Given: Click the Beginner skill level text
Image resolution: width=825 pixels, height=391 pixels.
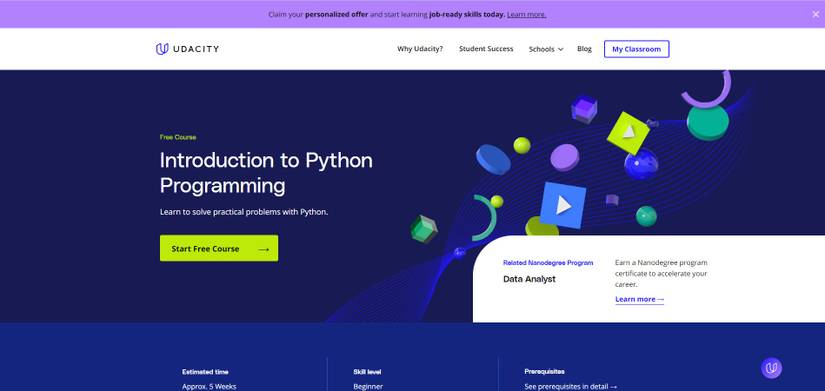Looking at the screenshot, I should [368, 386].
